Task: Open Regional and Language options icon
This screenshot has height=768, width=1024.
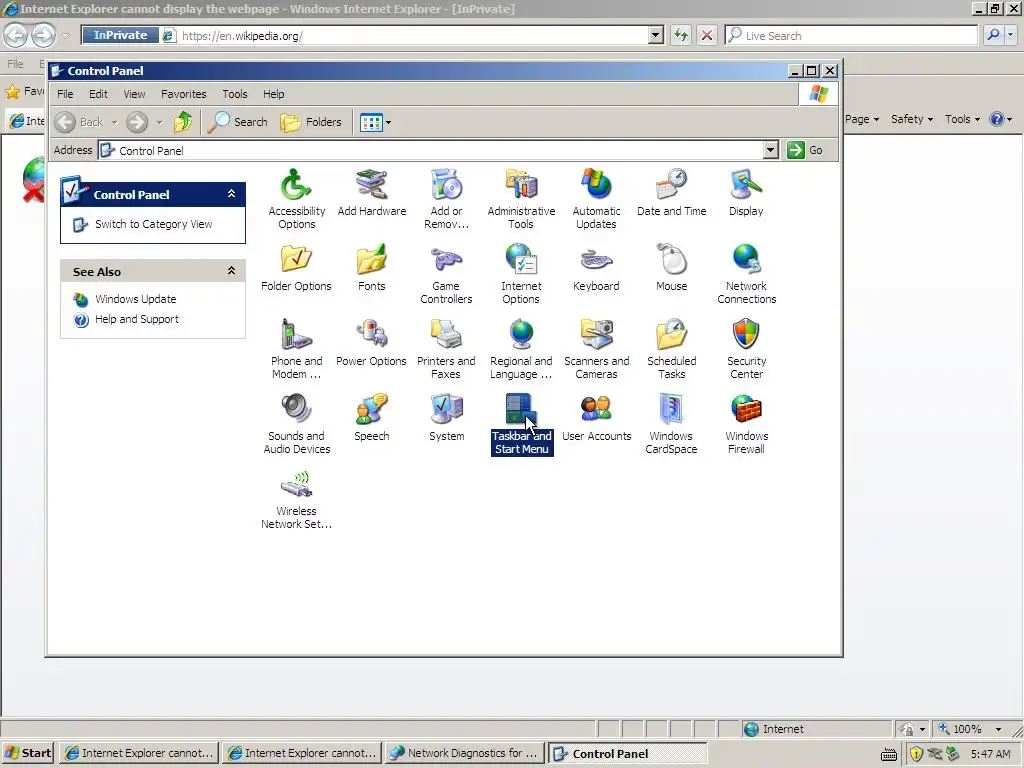Action: 521,349
